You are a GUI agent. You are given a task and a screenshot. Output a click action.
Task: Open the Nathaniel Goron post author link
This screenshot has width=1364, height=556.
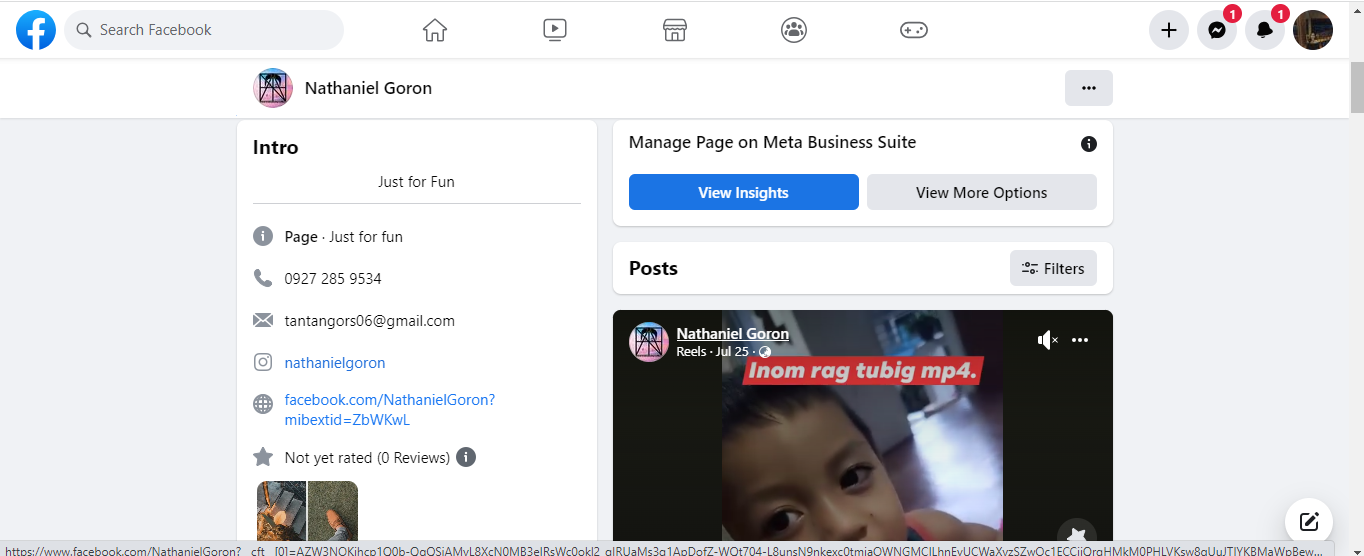pyautogui.click(x=733, y=334)
